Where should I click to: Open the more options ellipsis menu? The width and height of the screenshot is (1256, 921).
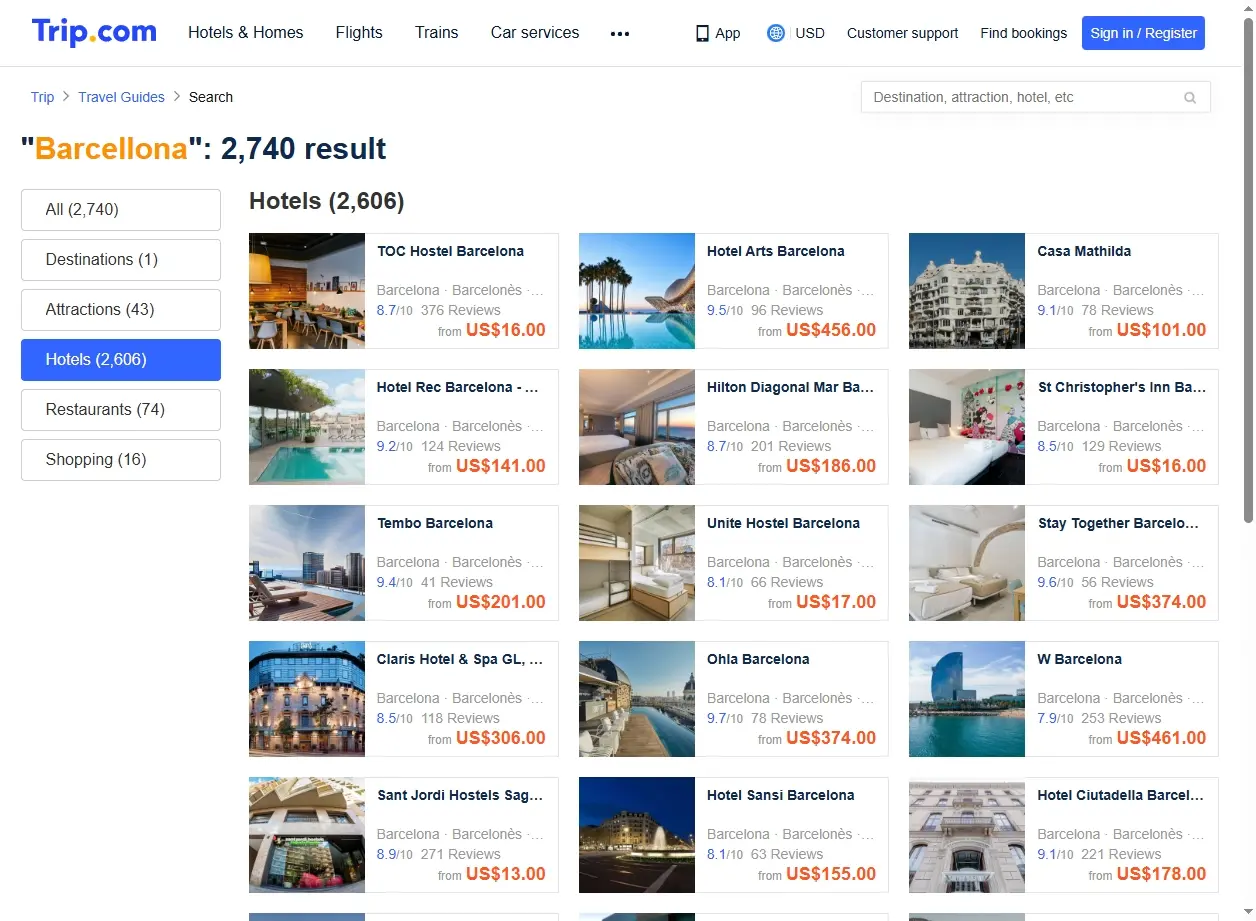point(620,33)
